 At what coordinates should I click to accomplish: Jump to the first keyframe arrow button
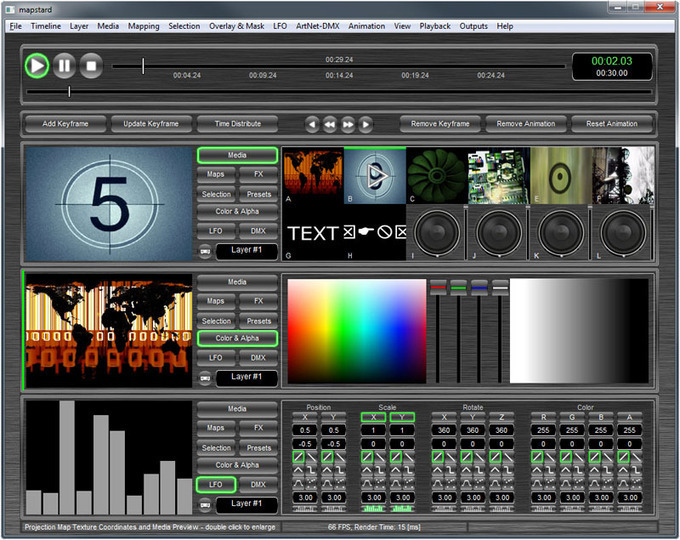[x=312, y=124]
